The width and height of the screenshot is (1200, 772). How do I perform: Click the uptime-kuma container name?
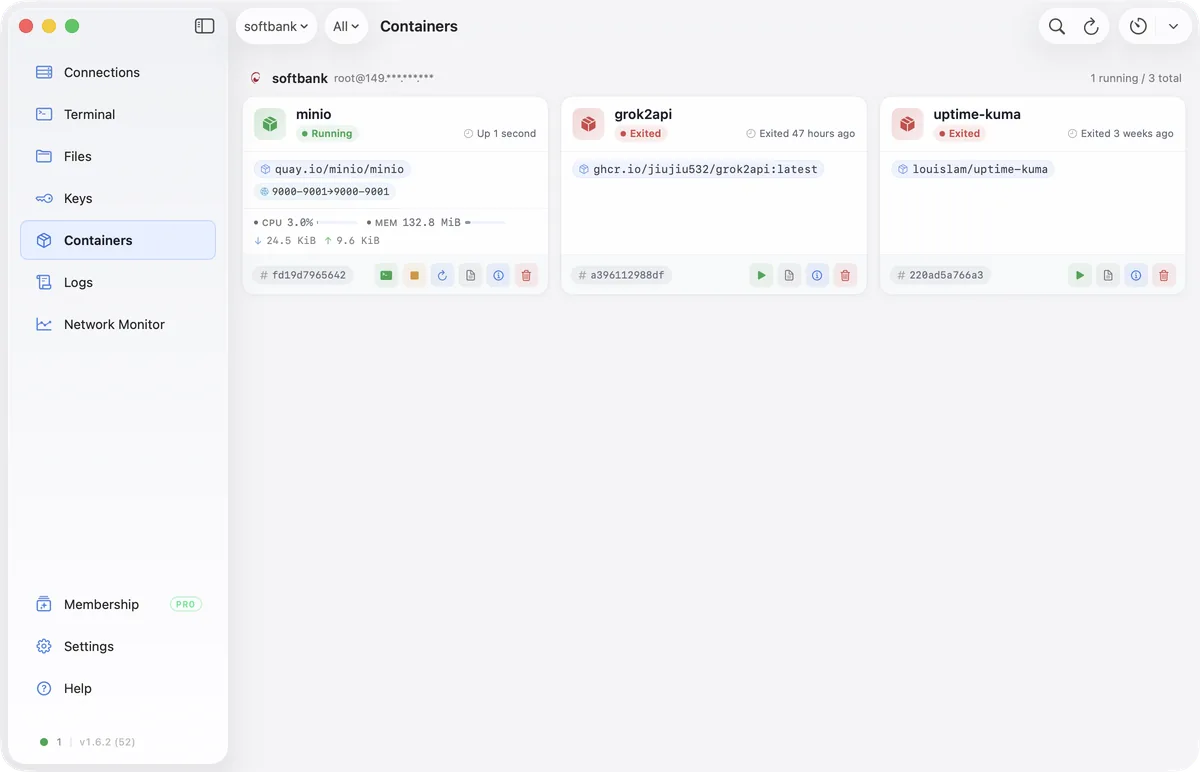coord(977,114)
